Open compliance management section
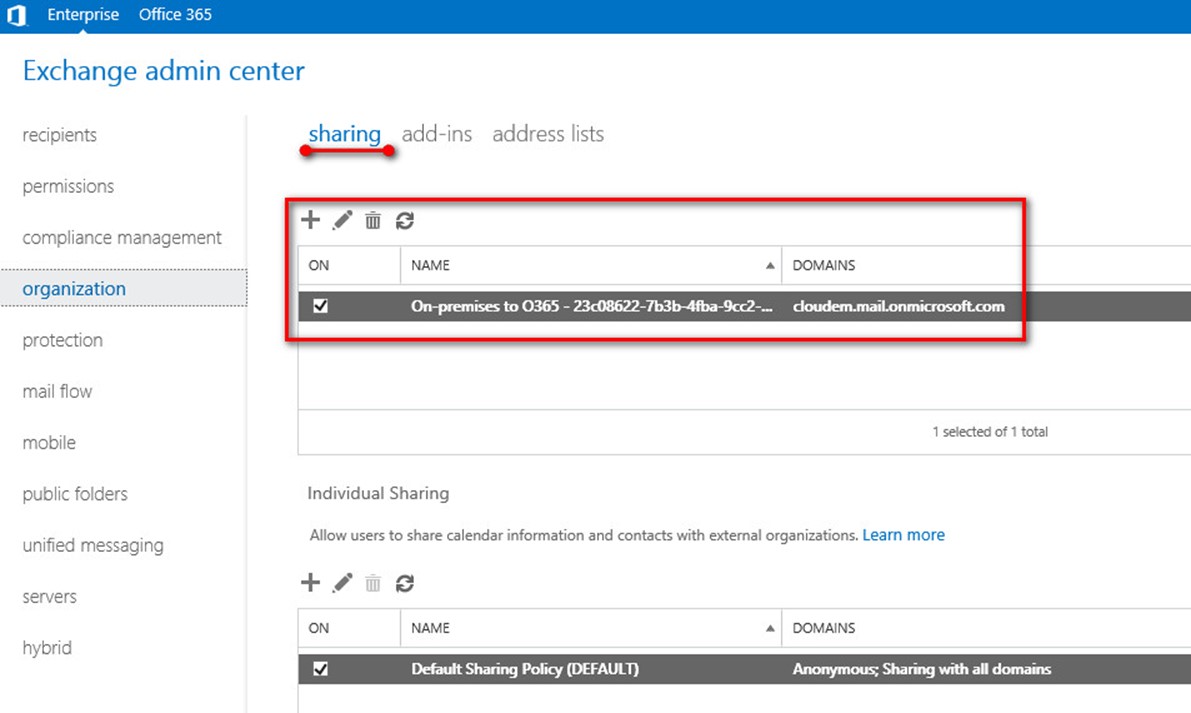The height and width of the screenshot is (713, 1191). pyautogui.click(x=122, y=238)
